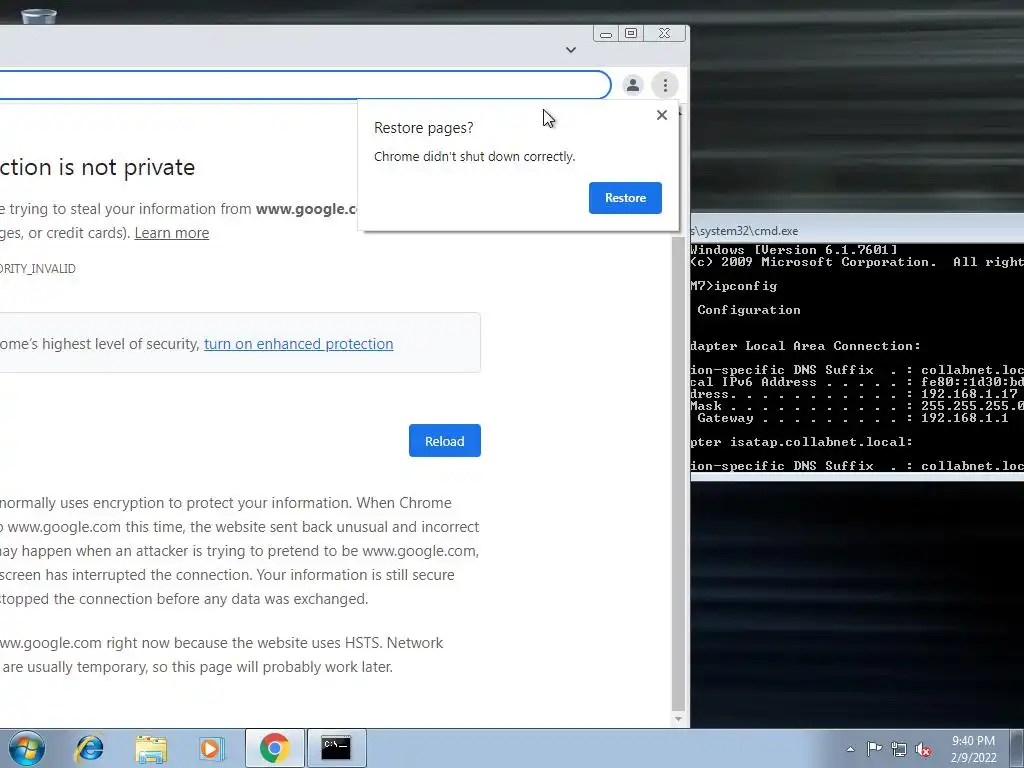Click 192.168.1.17 address in cmd window
This screenshot has height=768, width=1024.
click(x=969, y=394)
